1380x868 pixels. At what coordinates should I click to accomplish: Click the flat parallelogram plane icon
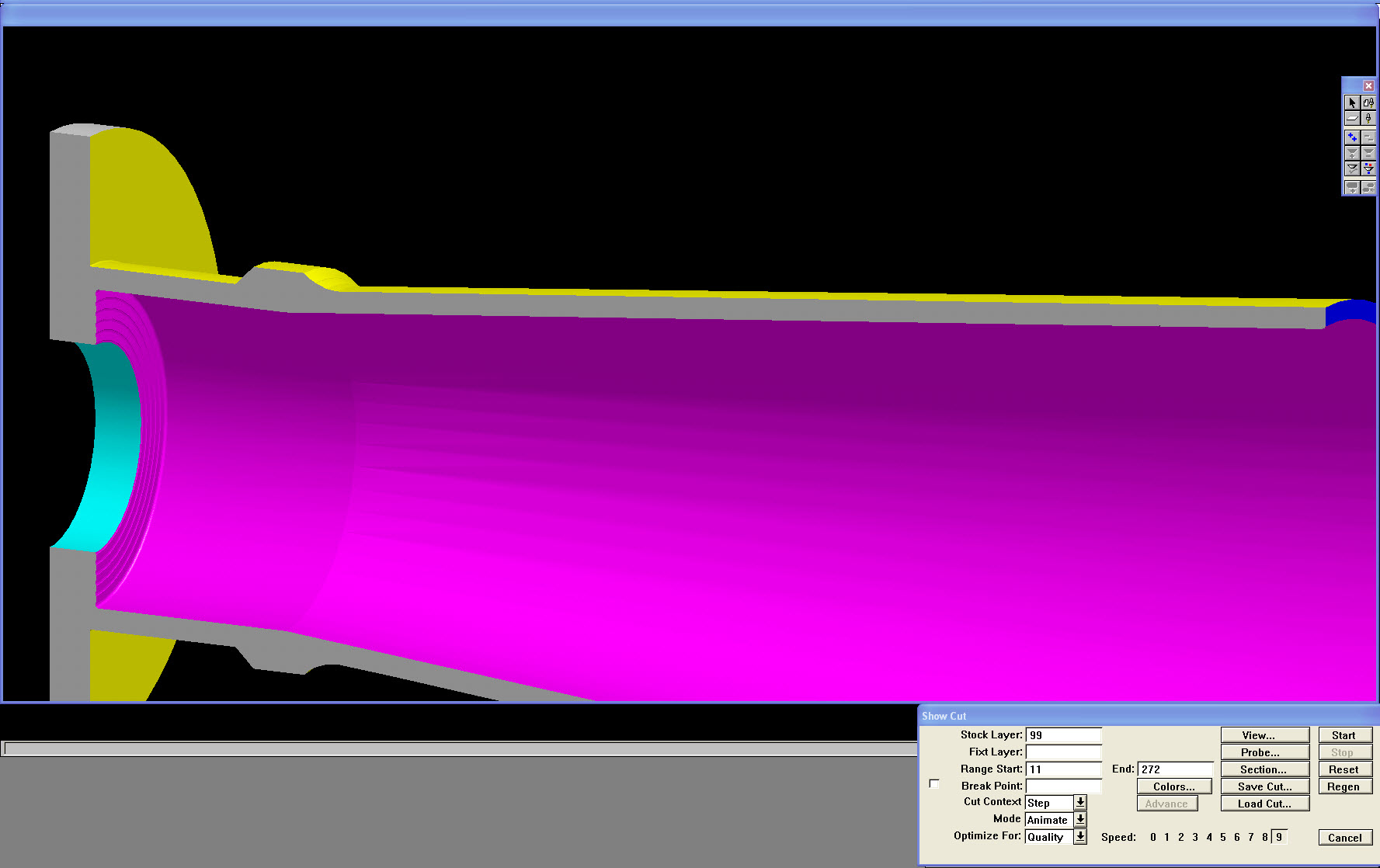(x=1352, y=119)
